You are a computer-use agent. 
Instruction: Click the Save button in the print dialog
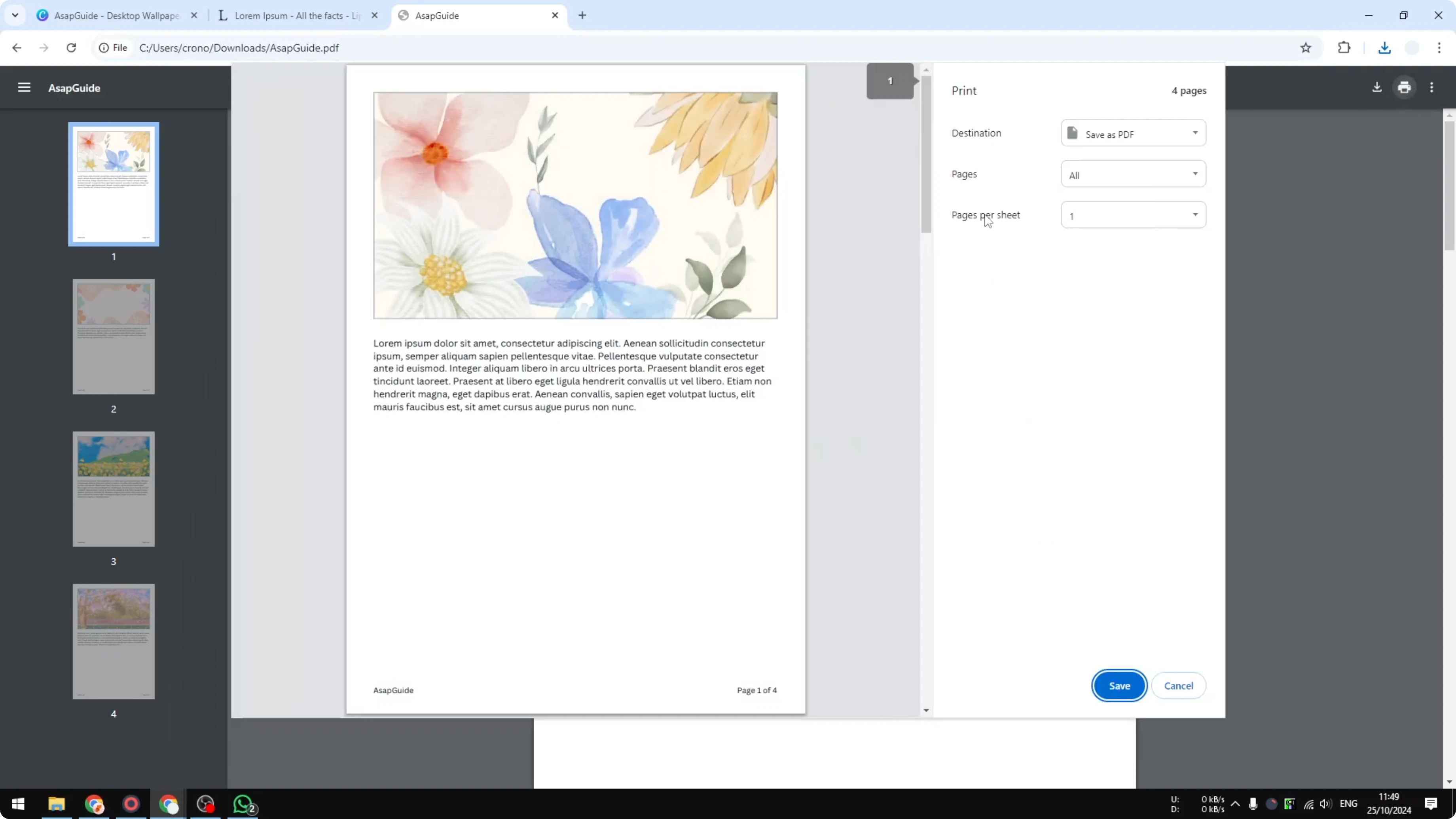pyautogui.click(x=1119, y=686)
